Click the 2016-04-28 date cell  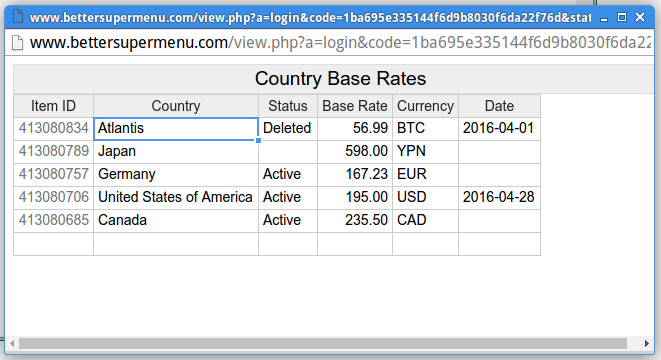[500, 197]
